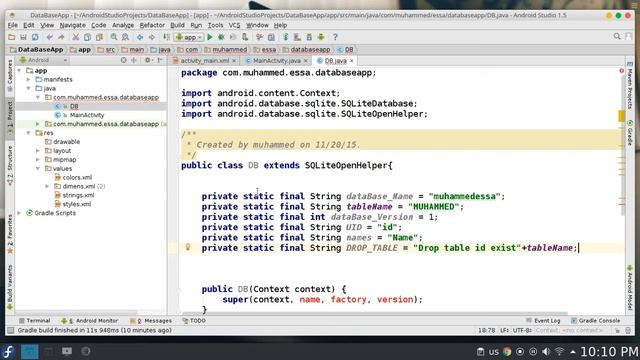Collapse the java folder node
640x360 pixels.
pyautogui.click(x=29, y=88)
